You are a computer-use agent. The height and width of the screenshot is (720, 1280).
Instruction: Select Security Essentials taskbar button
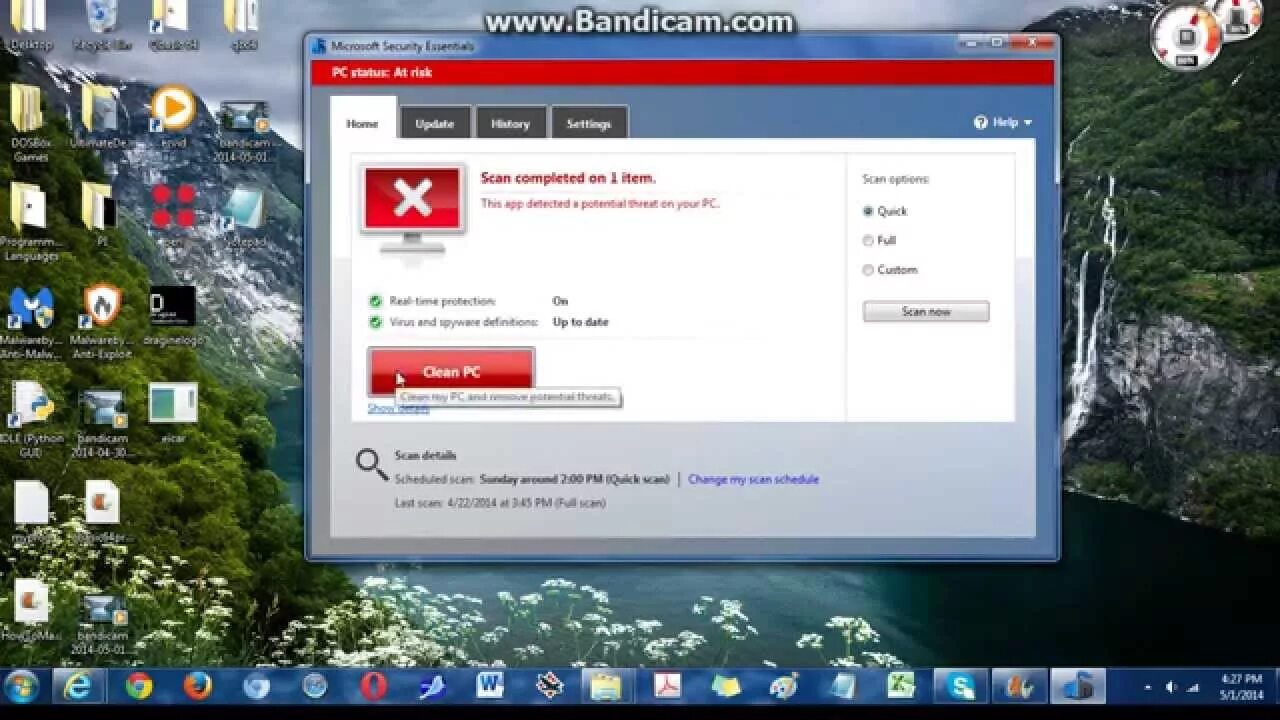click(x=1078, y=686)
